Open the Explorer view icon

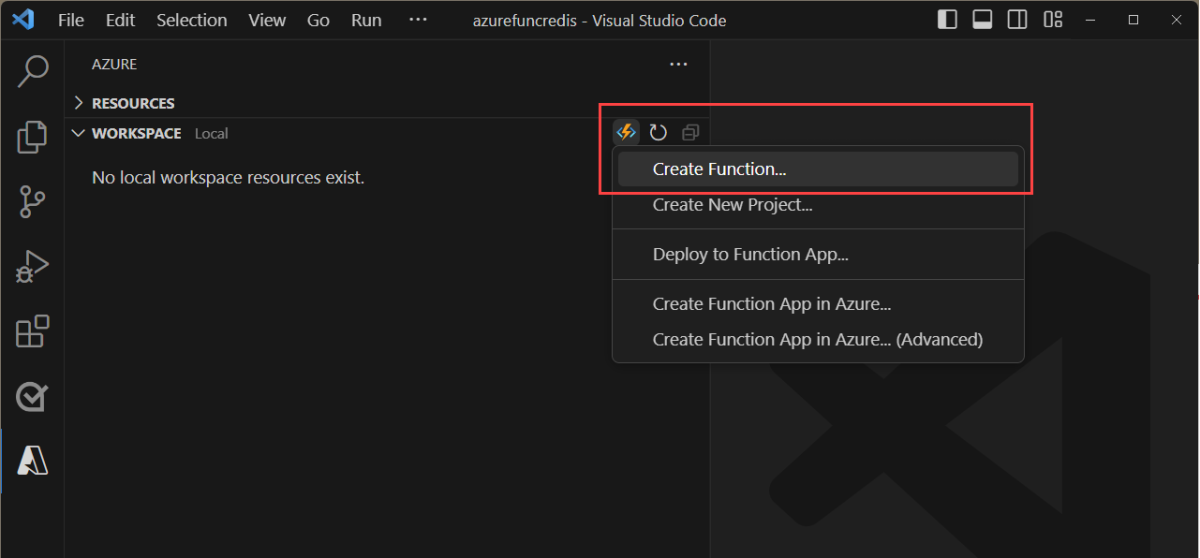33,136
